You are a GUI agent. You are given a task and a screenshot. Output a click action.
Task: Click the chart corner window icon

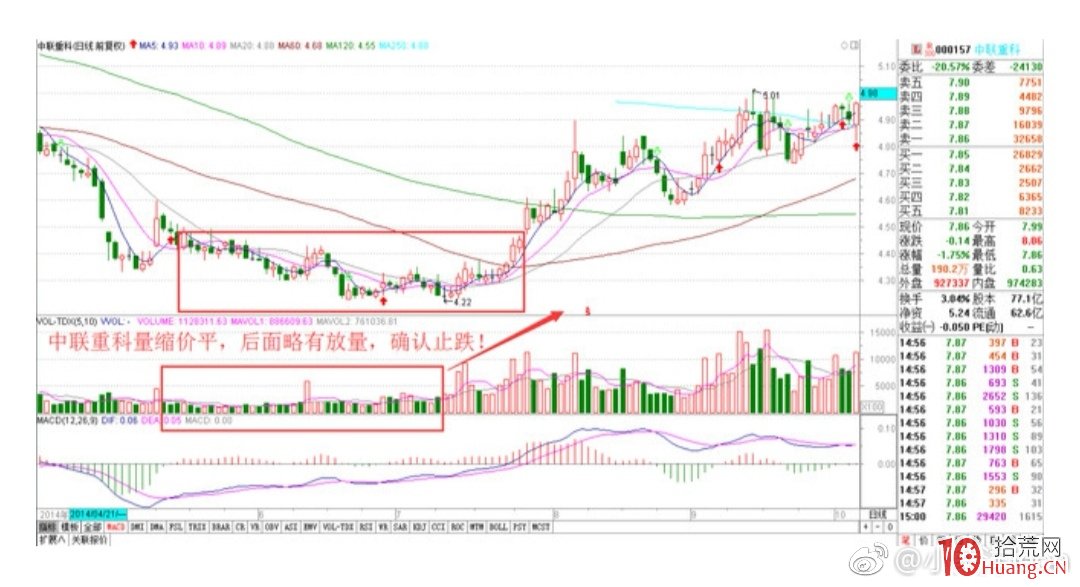coord(855,45)
